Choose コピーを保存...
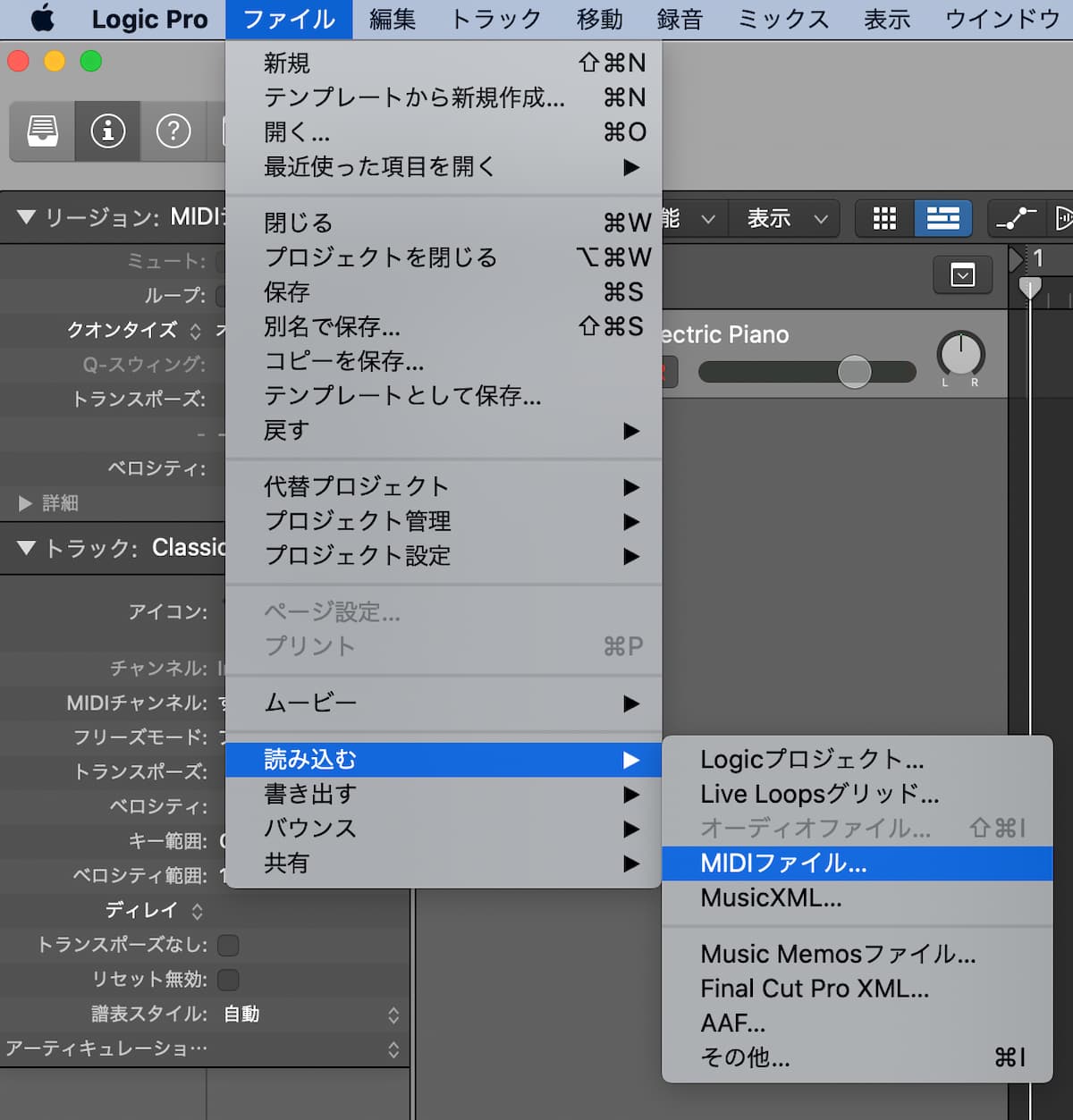 click(x=444, y=361)
